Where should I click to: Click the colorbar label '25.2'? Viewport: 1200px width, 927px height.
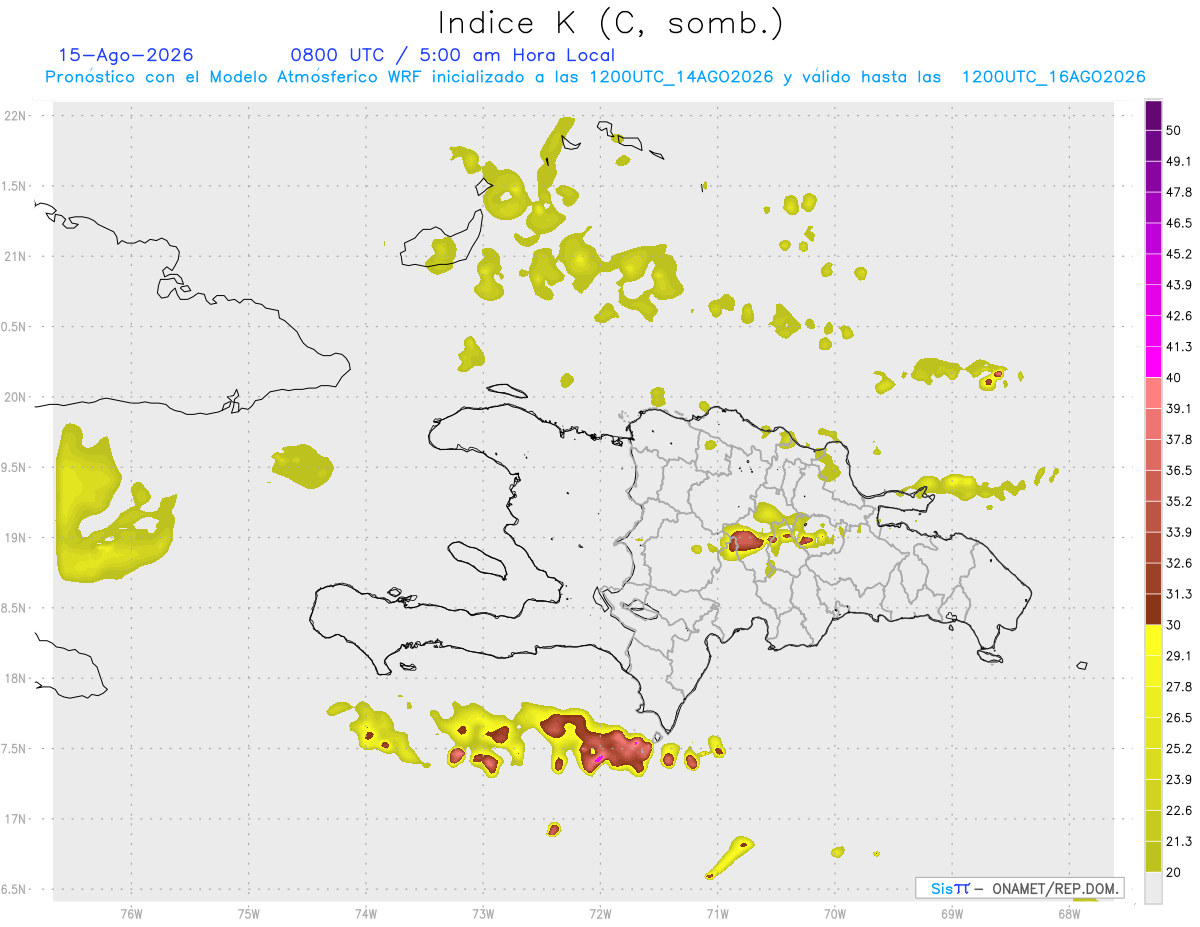[1180, 748]
